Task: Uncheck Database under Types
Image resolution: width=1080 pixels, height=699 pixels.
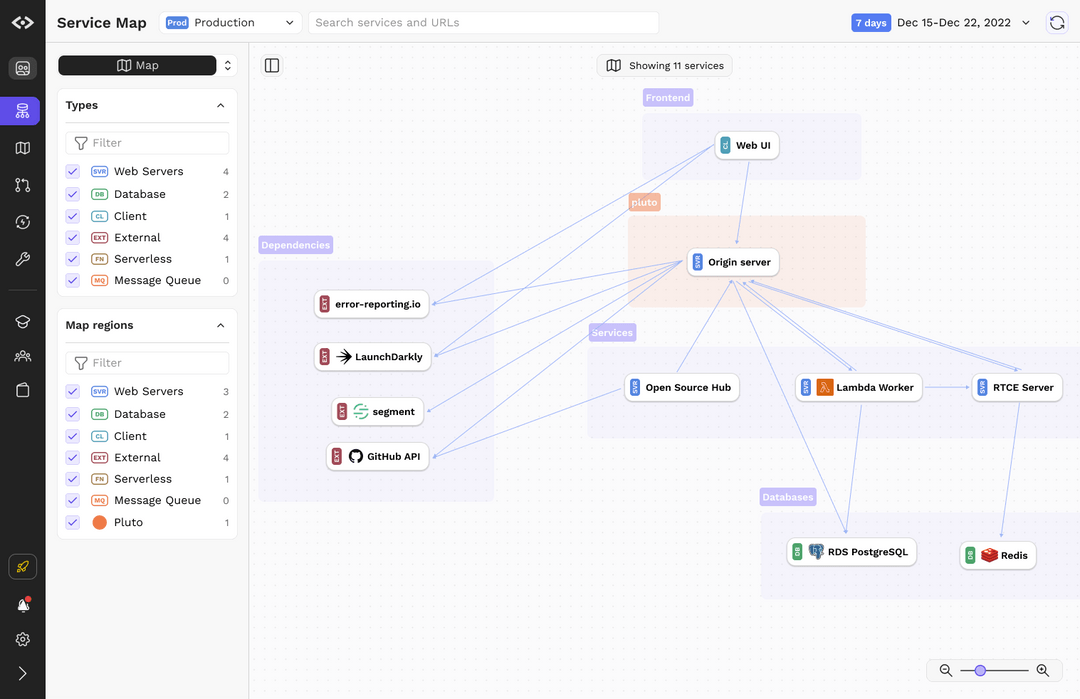Action: (72, 193)
